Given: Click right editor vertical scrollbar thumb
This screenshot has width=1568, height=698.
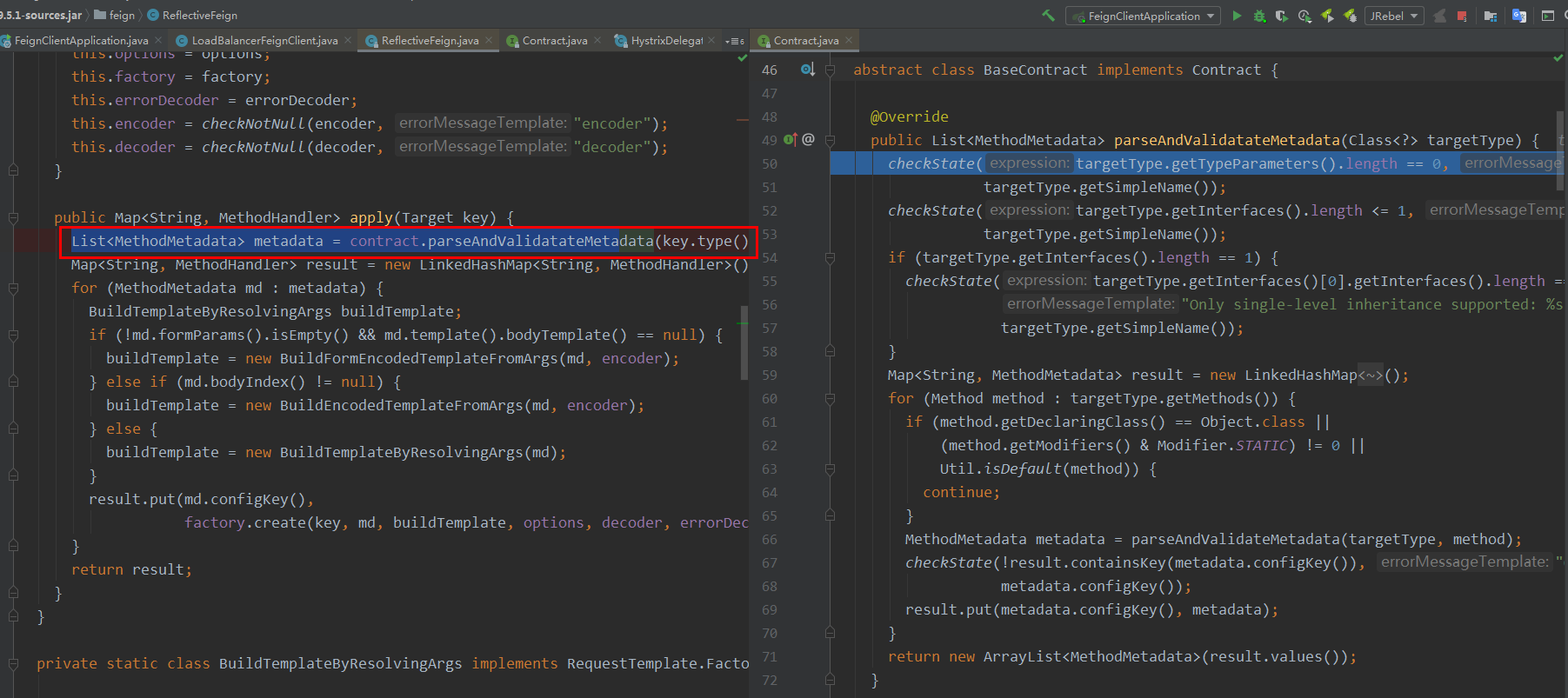Looking at the screenshot, I should [x=1560, y=150].
